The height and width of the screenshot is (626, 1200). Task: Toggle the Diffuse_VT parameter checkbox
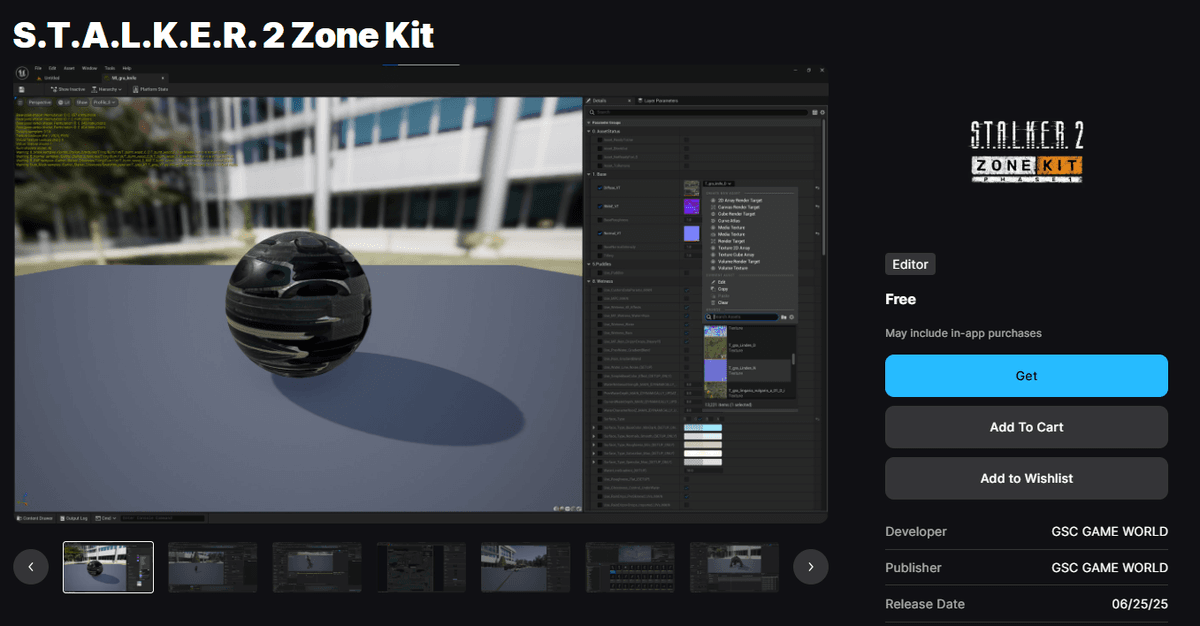pos(599,187)
